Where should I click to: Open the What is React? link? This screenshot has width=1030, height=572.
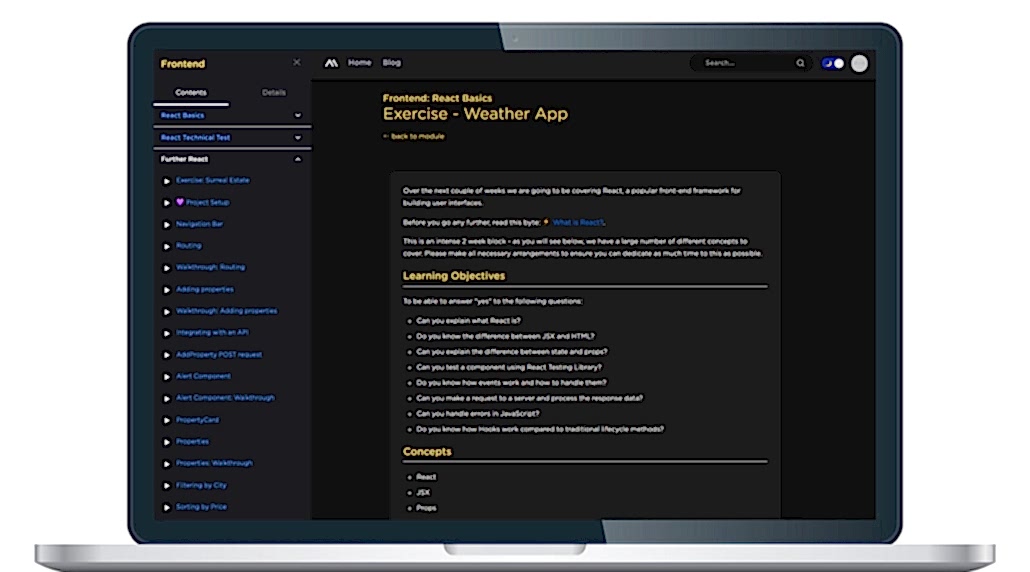coord(579,222)
